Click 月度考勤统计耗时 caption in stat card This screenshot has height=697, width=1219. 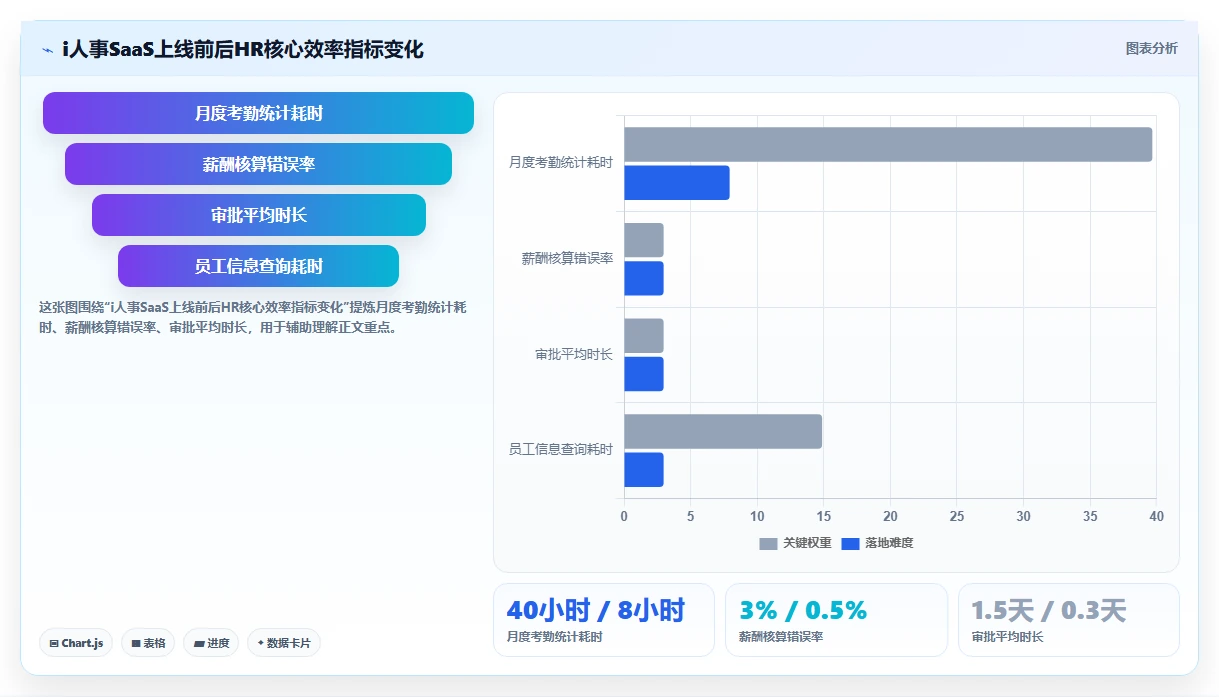pyautogui.click(x=554, y=636)
